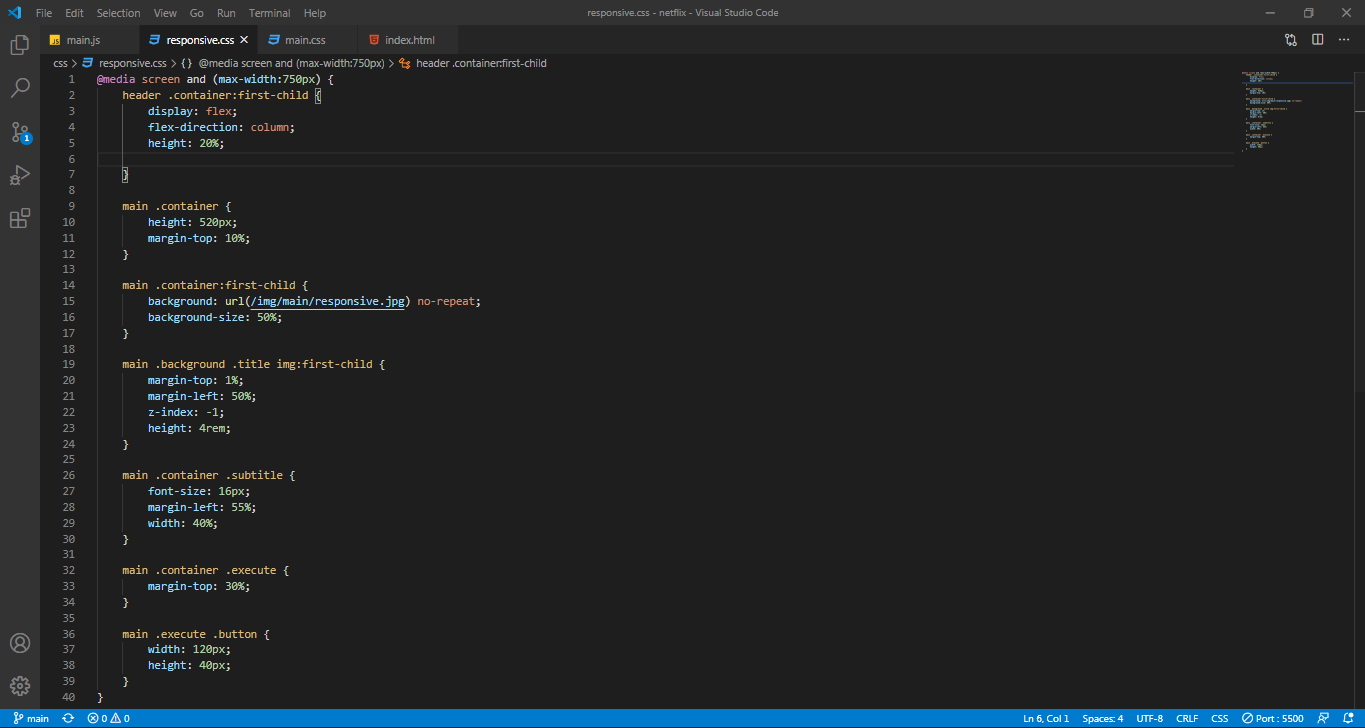Open the Accounts menu
1365x728 pixels.
tap(19, 643)
